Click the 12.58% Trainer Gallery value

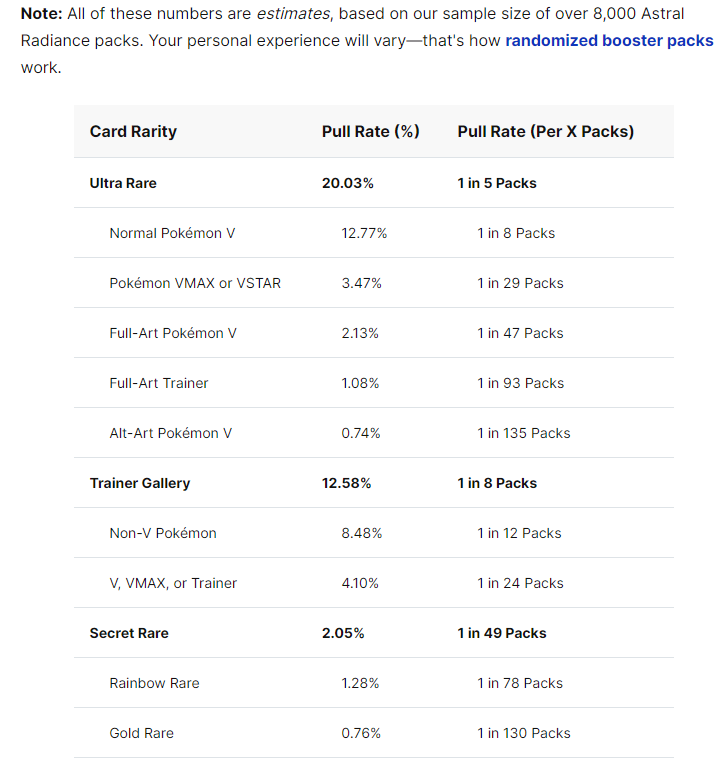346,483
